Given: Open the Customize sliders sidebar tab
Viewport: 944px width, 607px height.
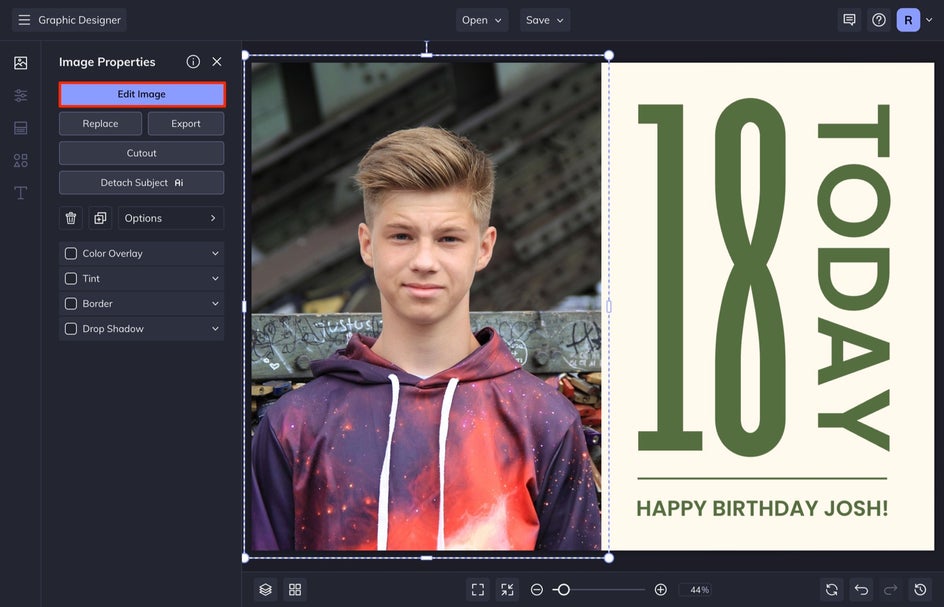Looking at the screenshot, I should pyautogui.click(x=20, y=95).
